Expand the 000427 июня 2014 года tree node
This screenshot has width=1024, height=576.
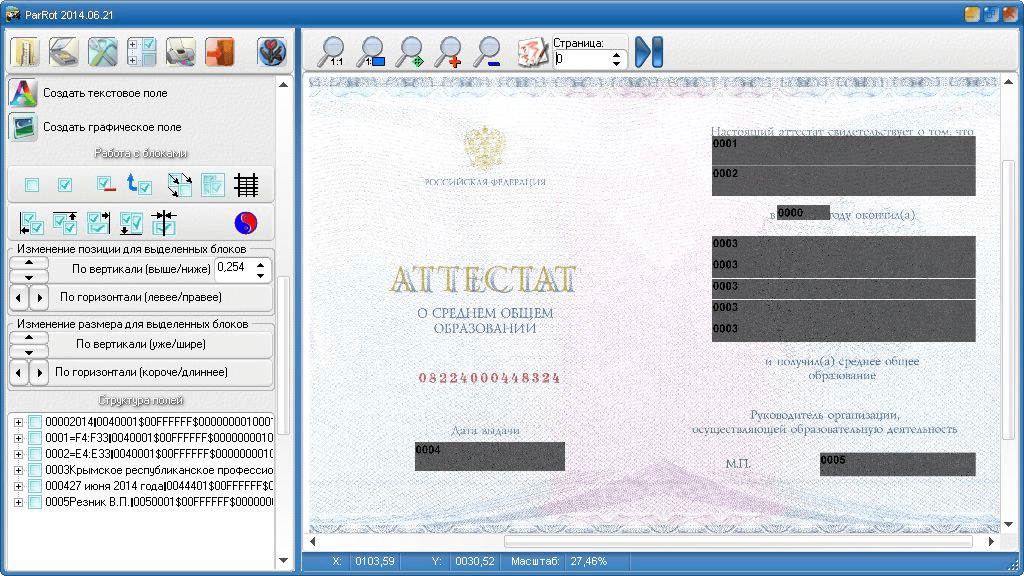tap(18, 487)
